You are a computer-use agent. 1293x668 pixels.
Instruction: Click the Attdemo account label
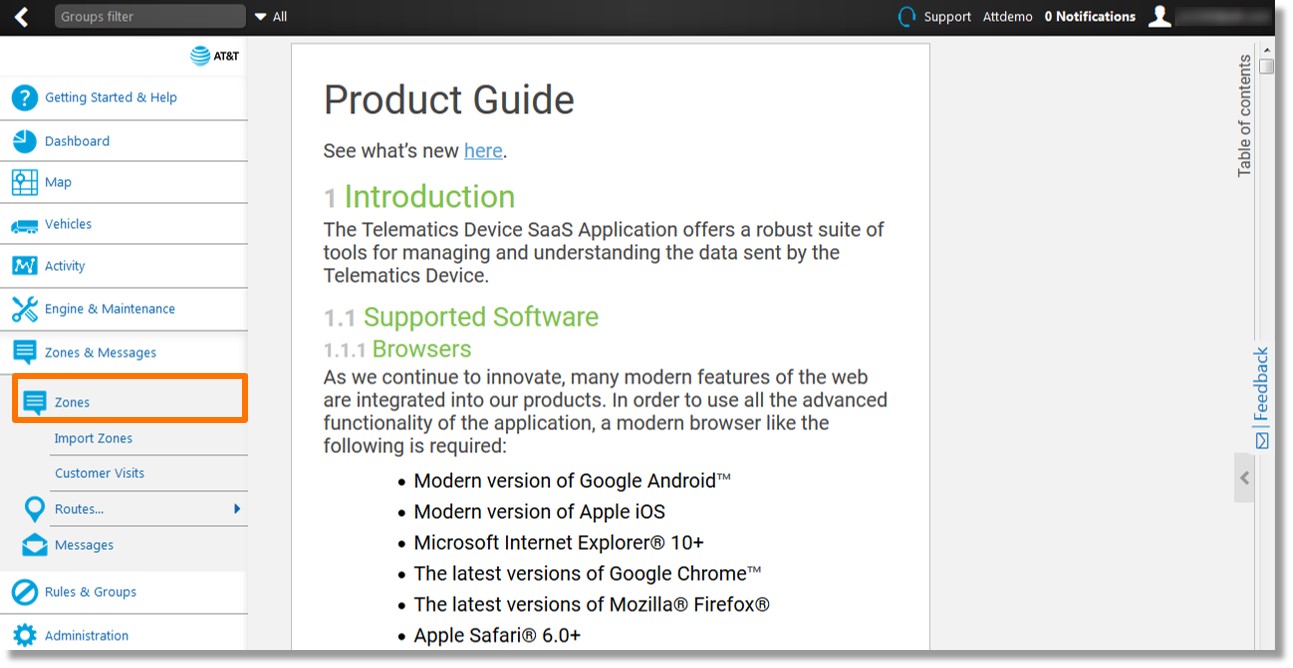pos(1007,17)
